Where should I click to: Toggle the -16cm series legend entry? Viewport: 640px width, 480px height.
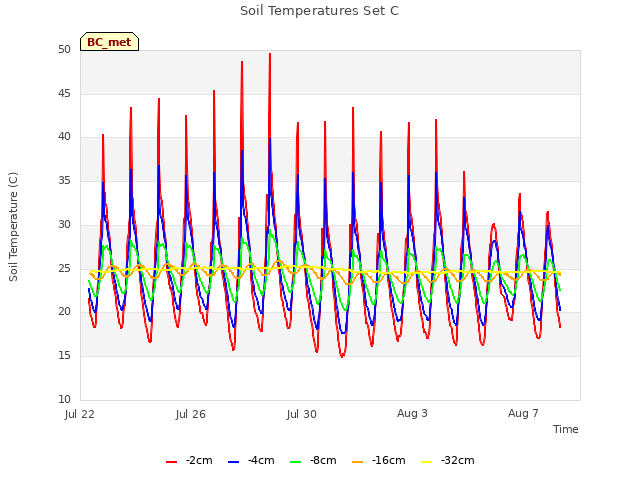click(379, 460)
